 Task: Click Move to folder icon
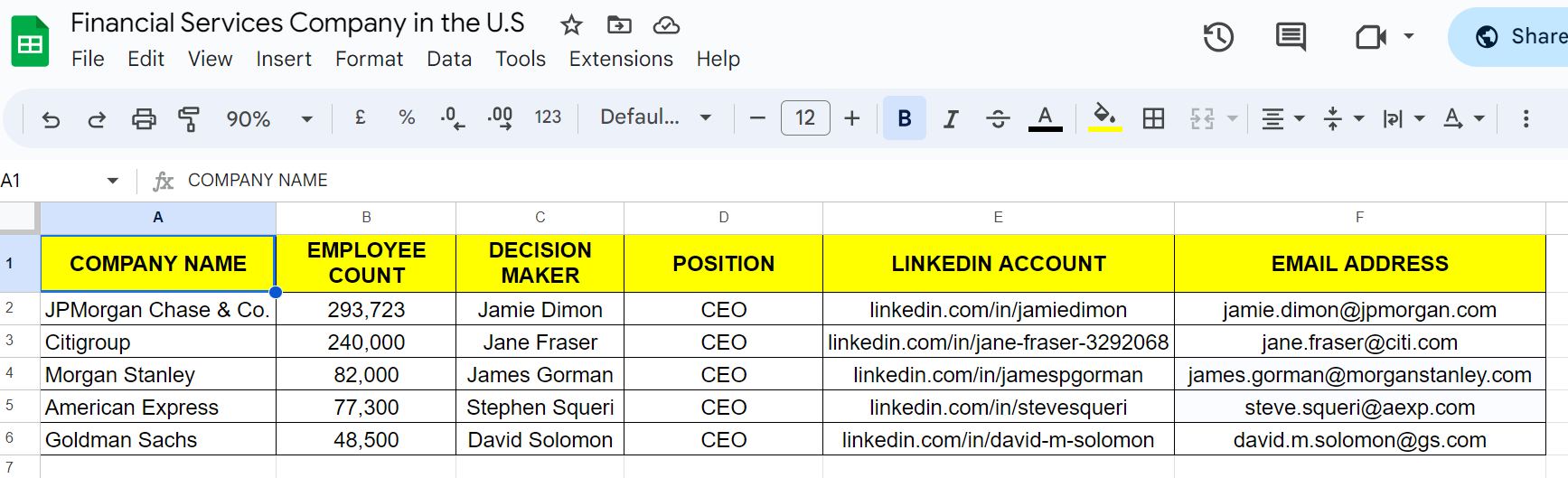(x=619, y=24)
